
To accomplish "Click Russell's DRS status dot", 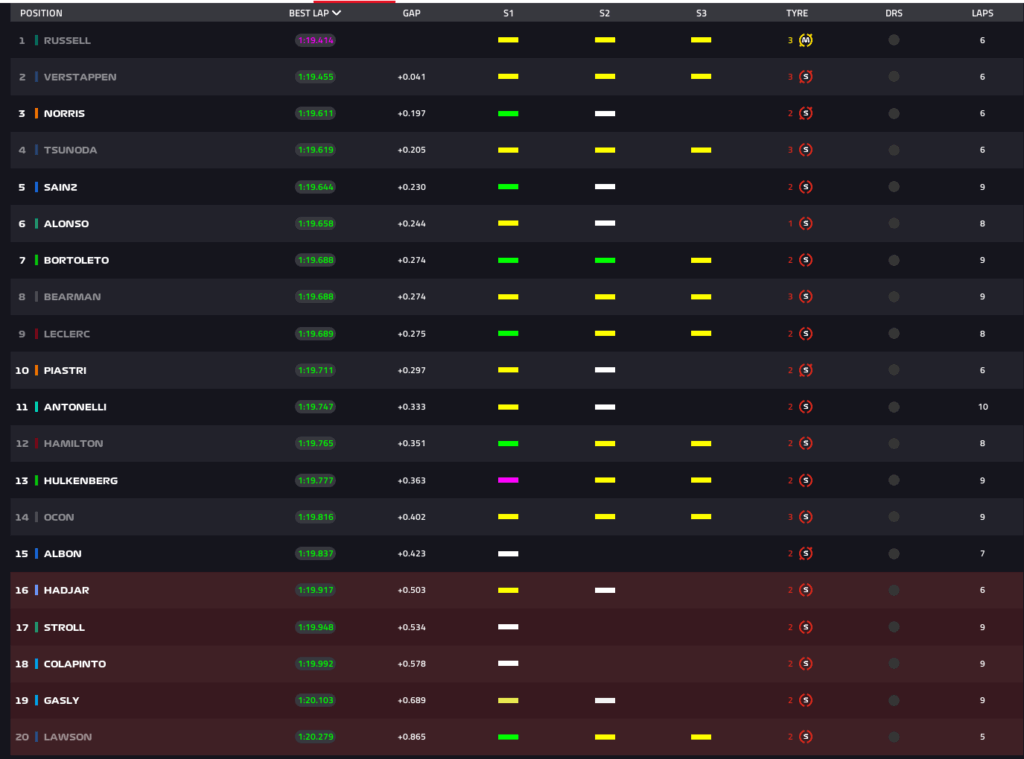I will 894,40.
